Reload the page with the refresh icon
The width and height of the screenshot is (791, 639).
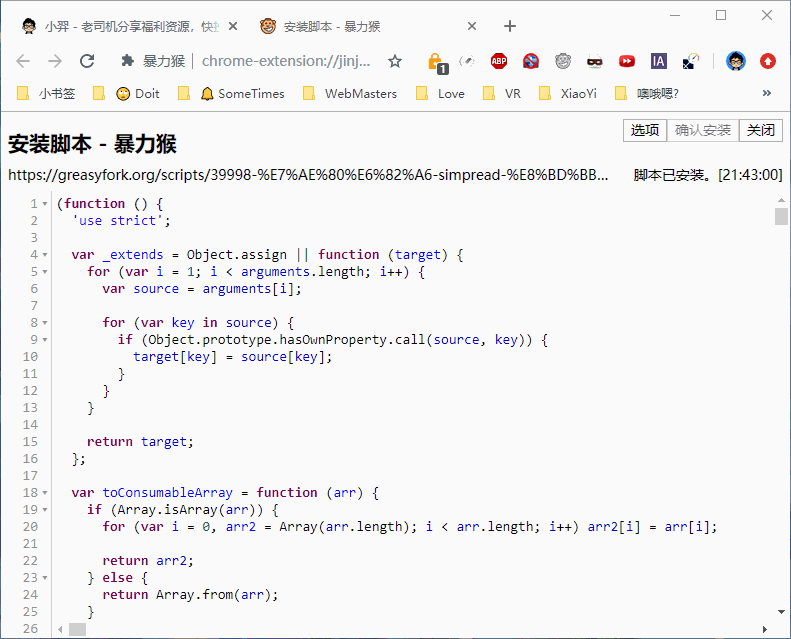pyautogui.click(x=87, y=61)
